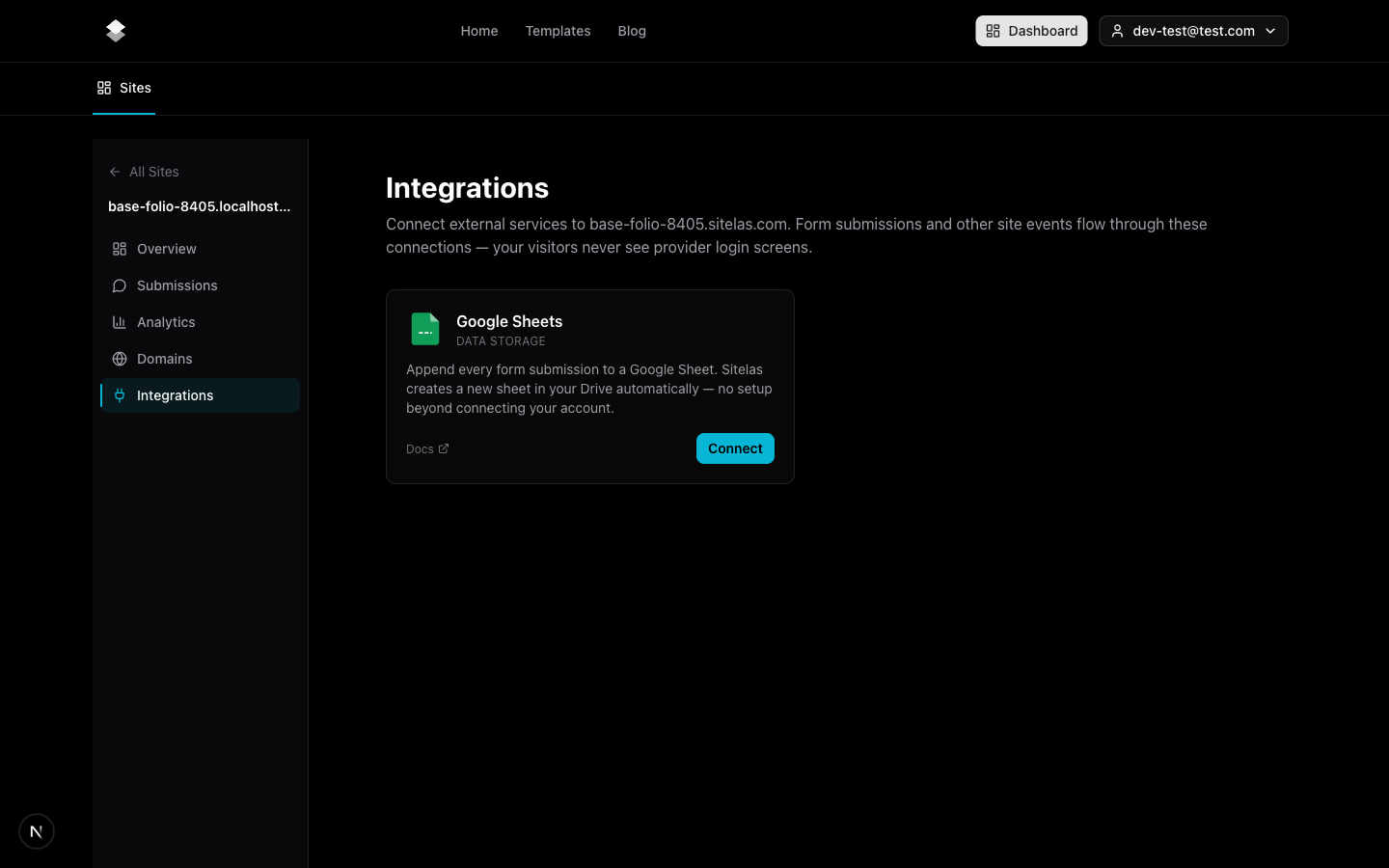
Task: Click the user avatar icon
Action: (1117, 31)
